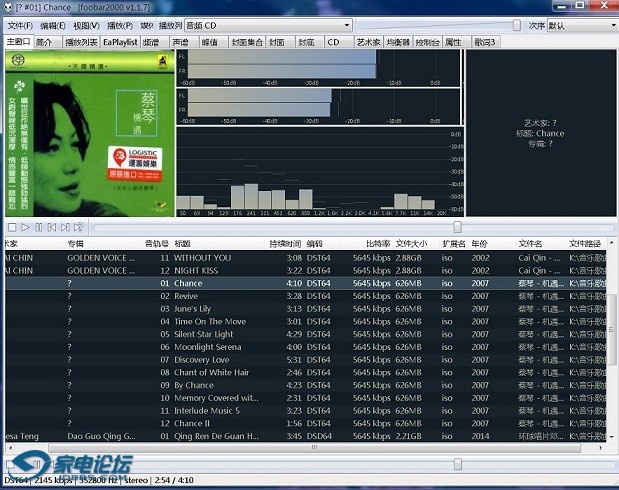Open the 文件(F) menu

click(x=20, y=25)
